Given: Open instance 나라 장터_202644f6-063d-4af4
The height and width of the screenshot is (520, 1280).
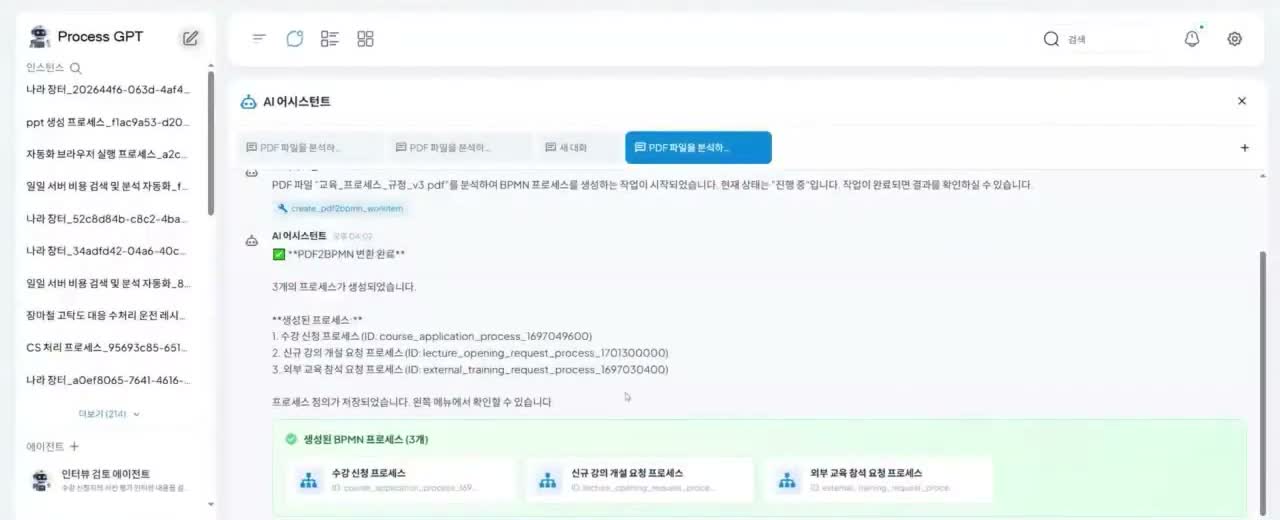Looking at the screenshot, I should click(x=108, y=90).
